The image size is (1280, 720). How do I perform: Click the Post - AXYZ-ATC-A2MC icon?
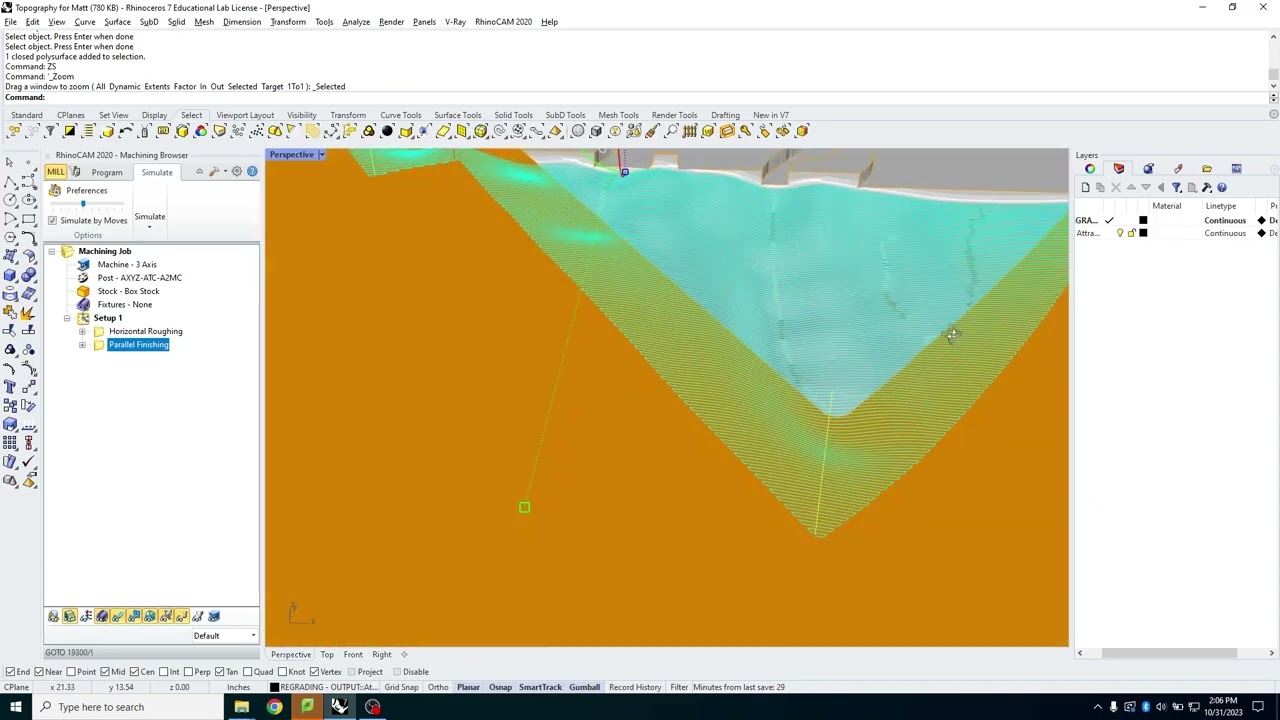pos(83,277)
